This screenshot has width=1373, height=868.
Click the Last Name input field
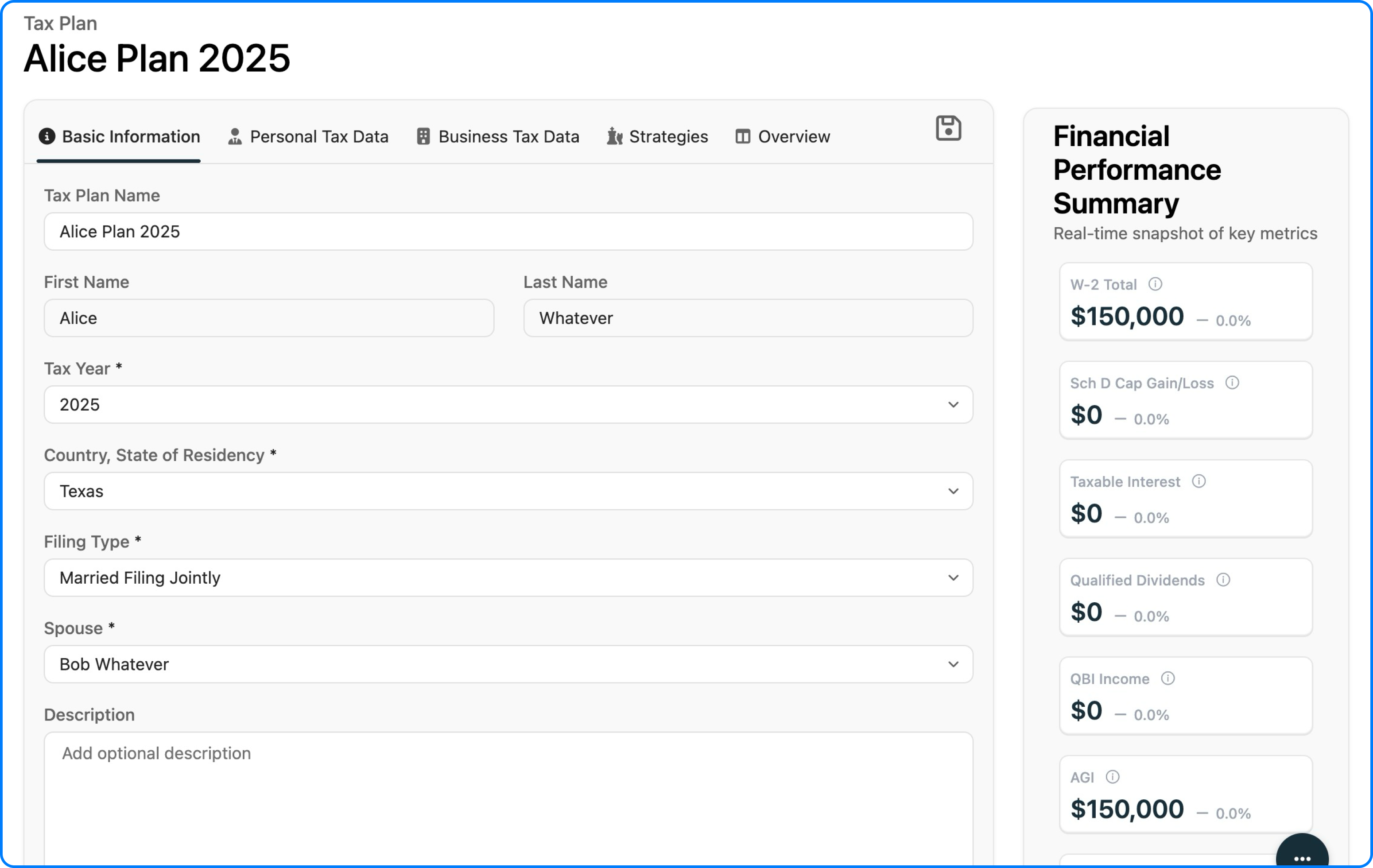(x=748, y=318)
